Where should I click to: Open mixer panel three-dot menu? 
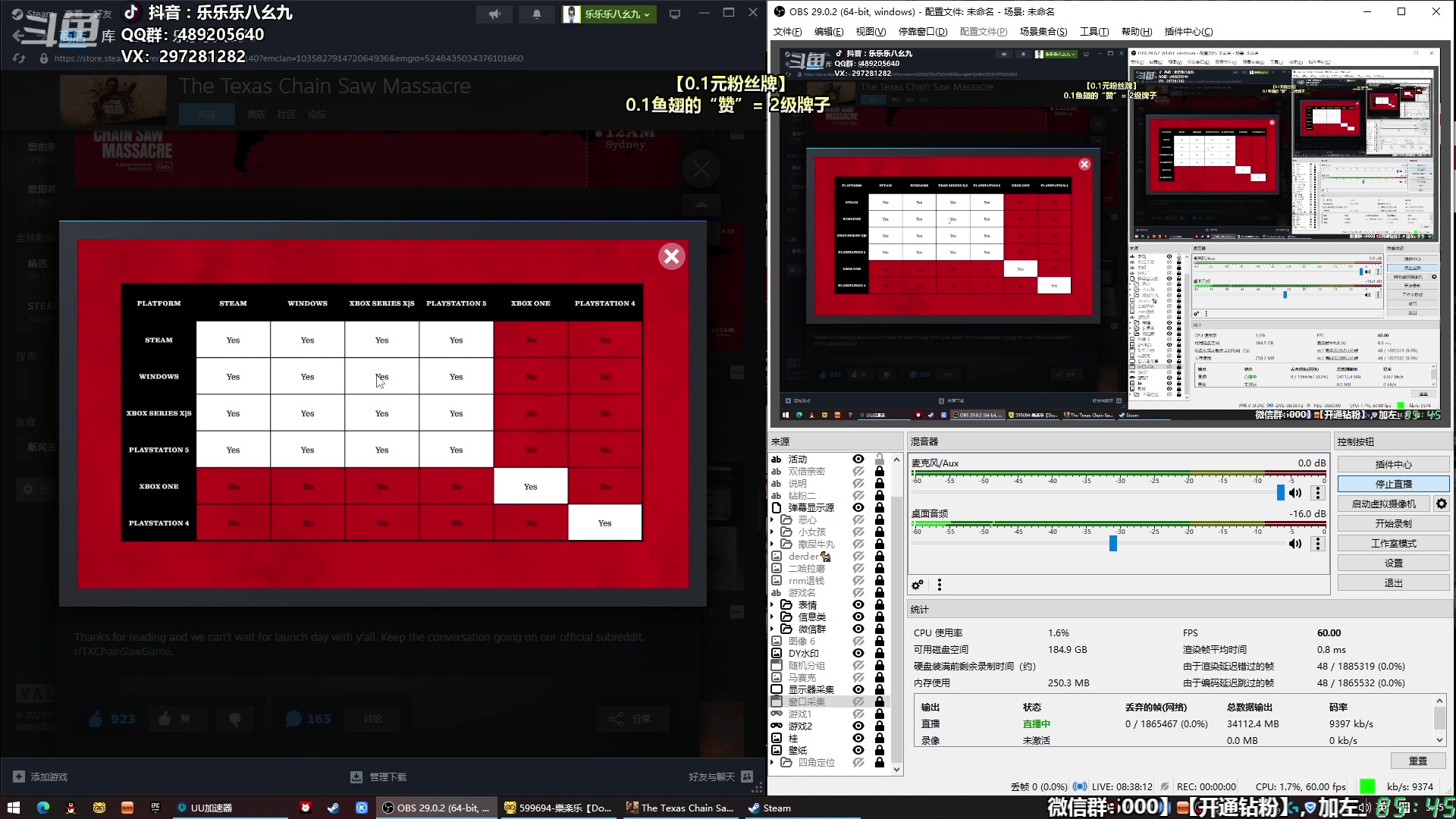tap(940, 585)
